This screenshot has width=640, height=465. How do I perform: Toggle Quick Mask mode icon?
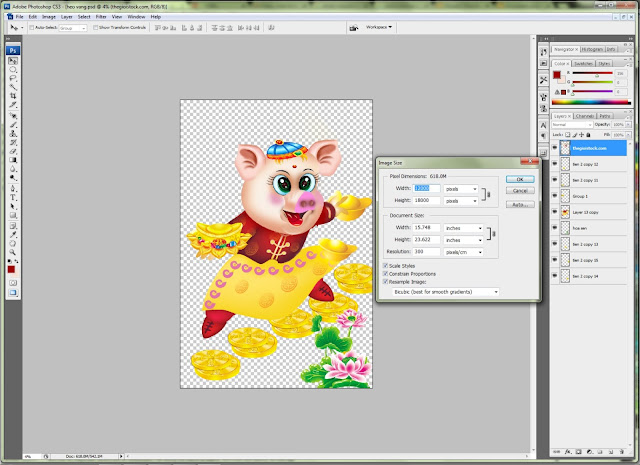point(13,283)
